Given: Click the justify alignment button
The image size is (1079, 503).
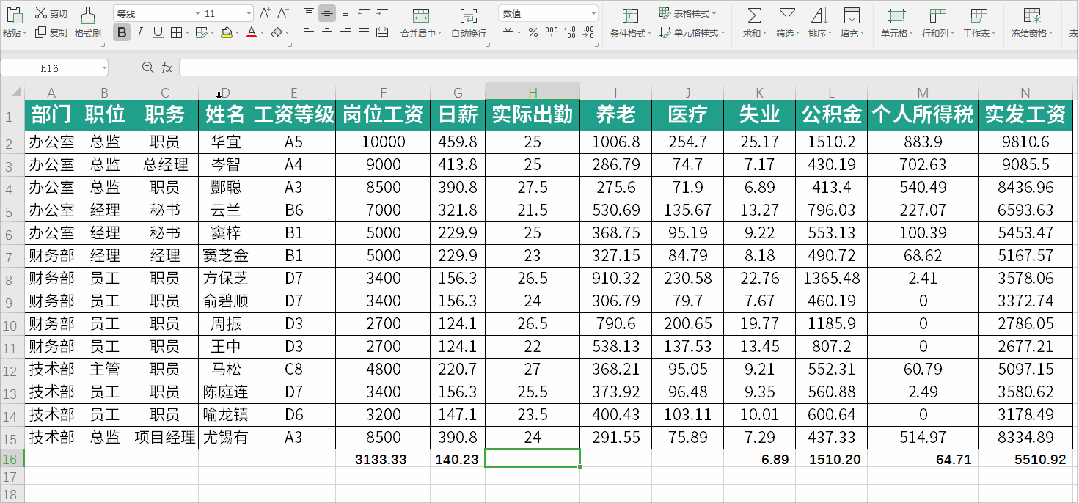Looking at the screenshot, I should (x=363, y=32).
